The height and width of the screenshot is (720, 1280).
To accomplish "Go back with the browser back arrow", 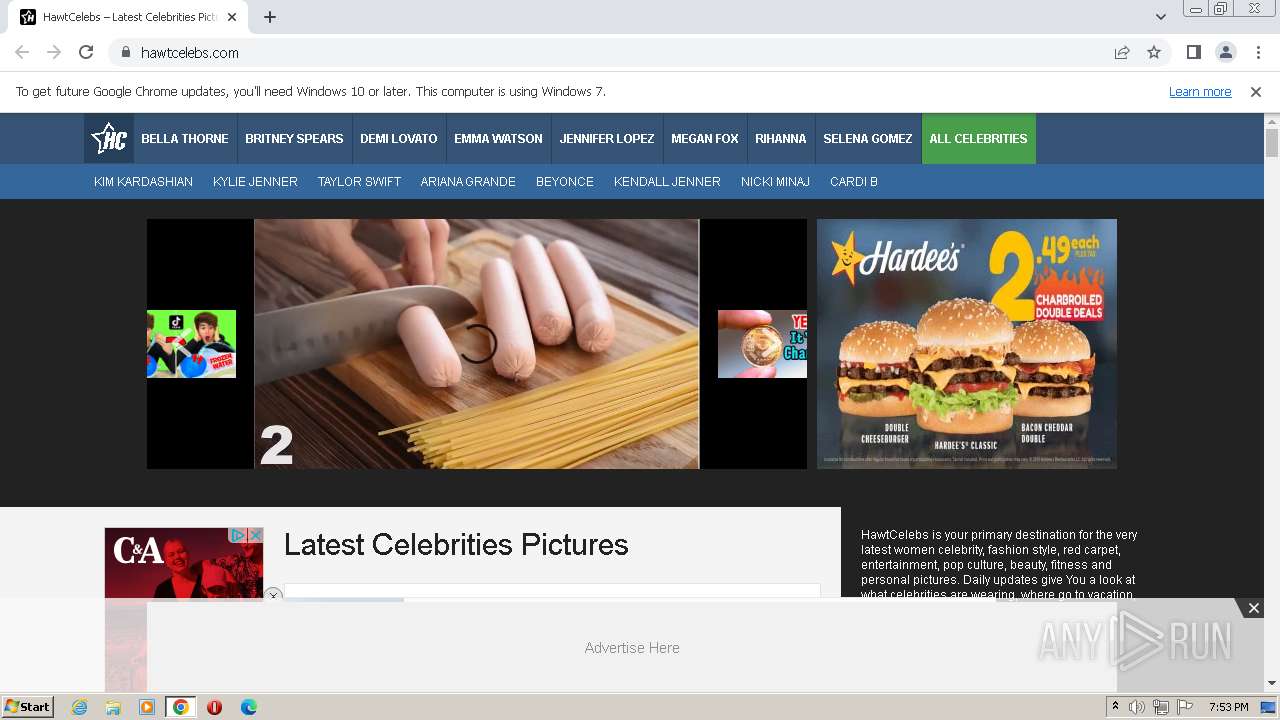I will (x=22, y=52).
